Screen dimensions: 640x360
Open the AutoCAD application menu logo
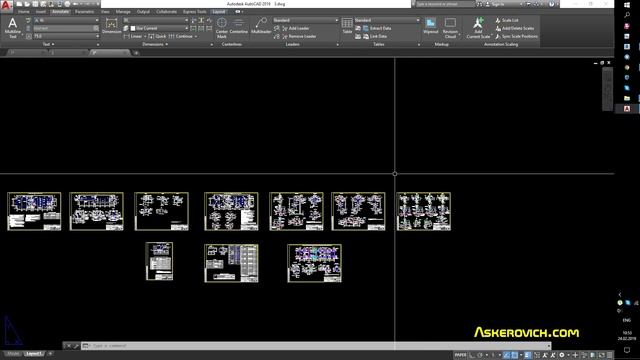click(x=6, y=5)
